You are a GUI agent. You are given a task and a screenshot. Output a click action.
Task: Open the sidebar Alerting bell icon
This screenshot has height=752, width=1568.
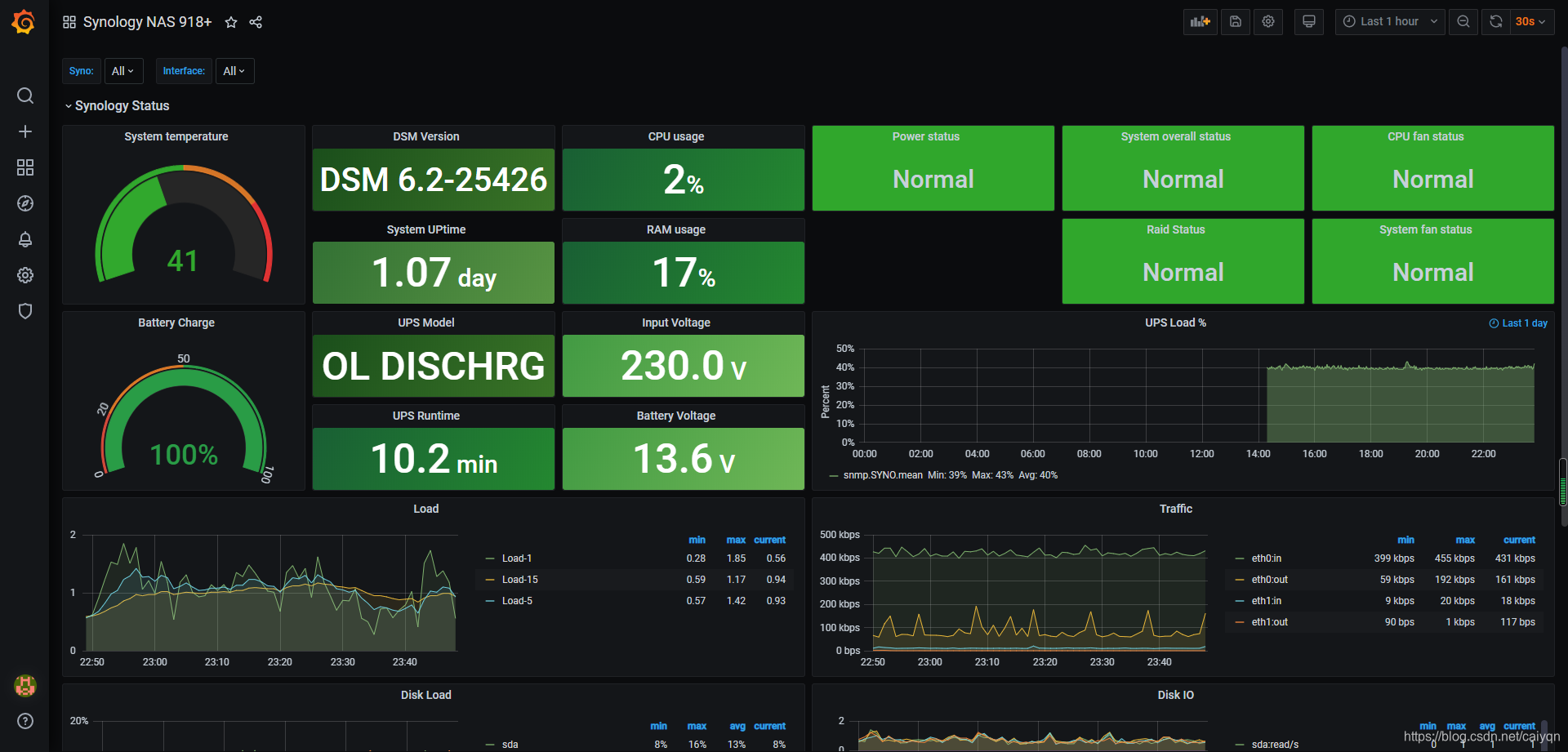point(25,239)
